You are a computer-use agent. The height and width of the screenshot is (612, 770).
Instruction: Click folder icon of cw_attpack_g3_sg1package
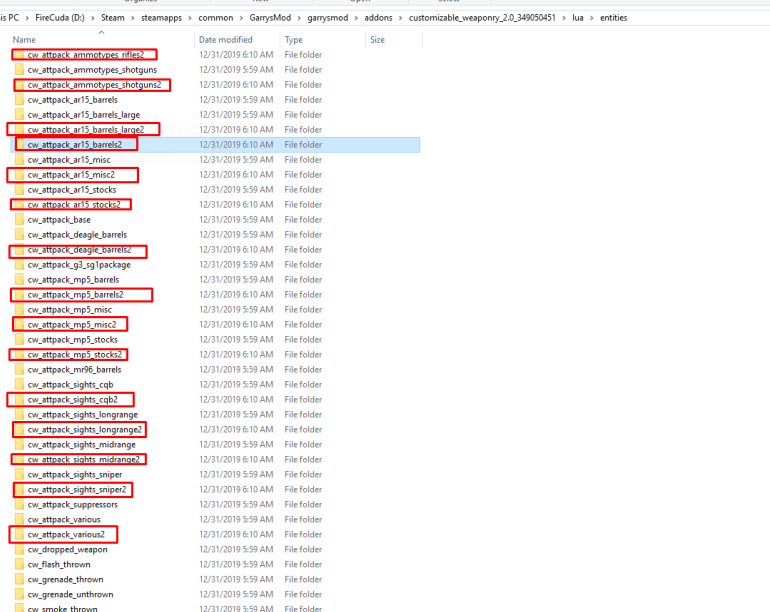coord(19,264)
